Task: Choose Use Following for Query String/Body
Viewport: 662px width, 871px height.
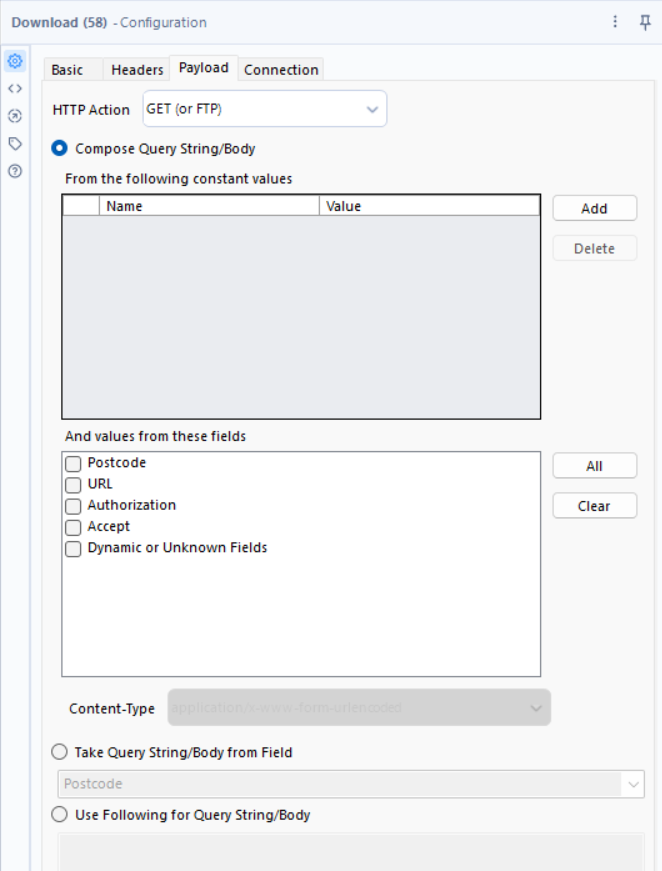Action: [x=60, y=815]
